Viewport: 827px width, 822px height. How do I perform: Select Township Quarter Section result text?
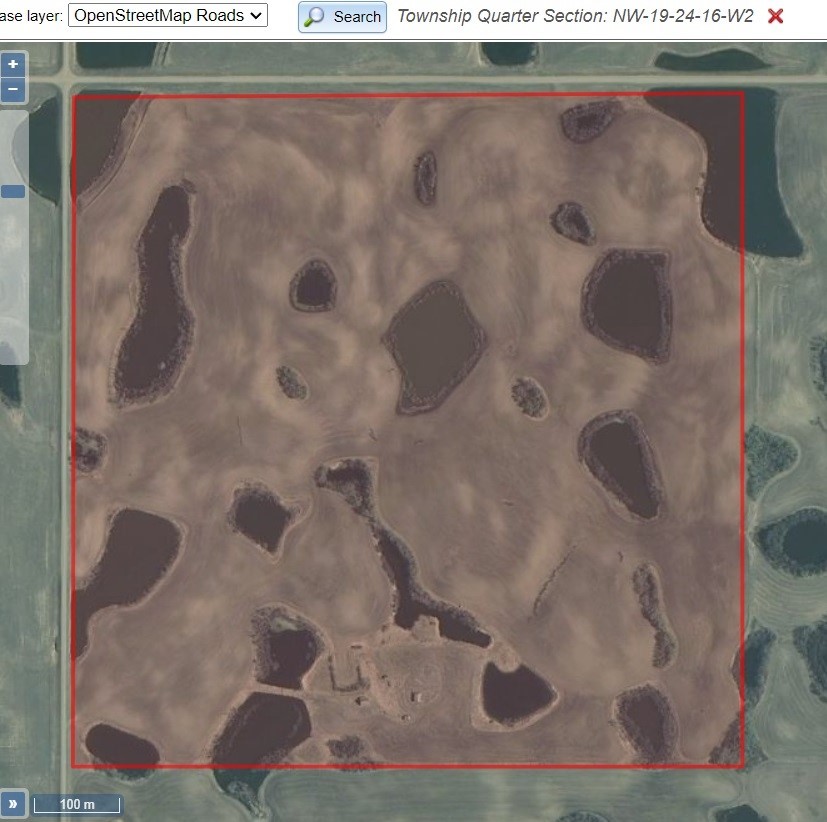click(575, 16)
